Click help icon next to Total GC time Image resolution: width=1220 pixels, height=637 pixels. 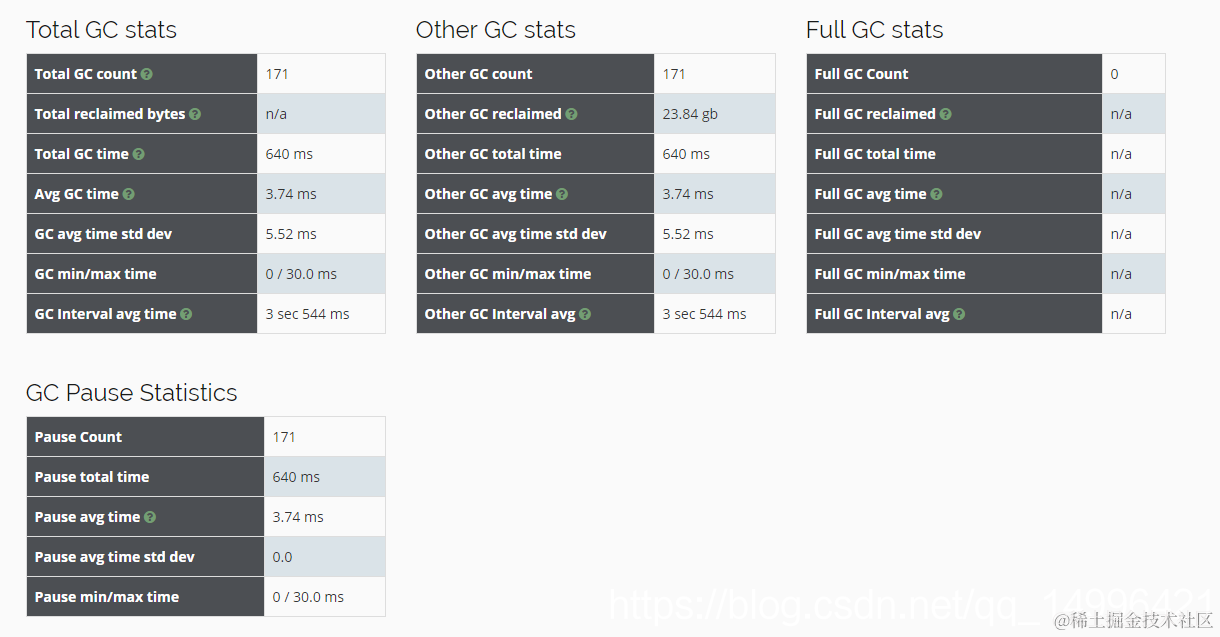pos(139,154)
